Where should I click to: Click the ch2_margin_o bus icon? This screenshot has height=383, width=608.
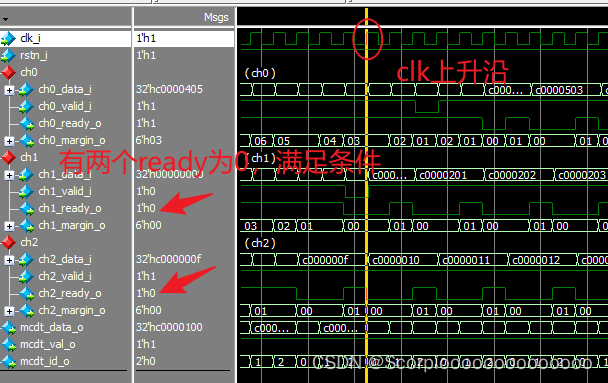point(26,311)
